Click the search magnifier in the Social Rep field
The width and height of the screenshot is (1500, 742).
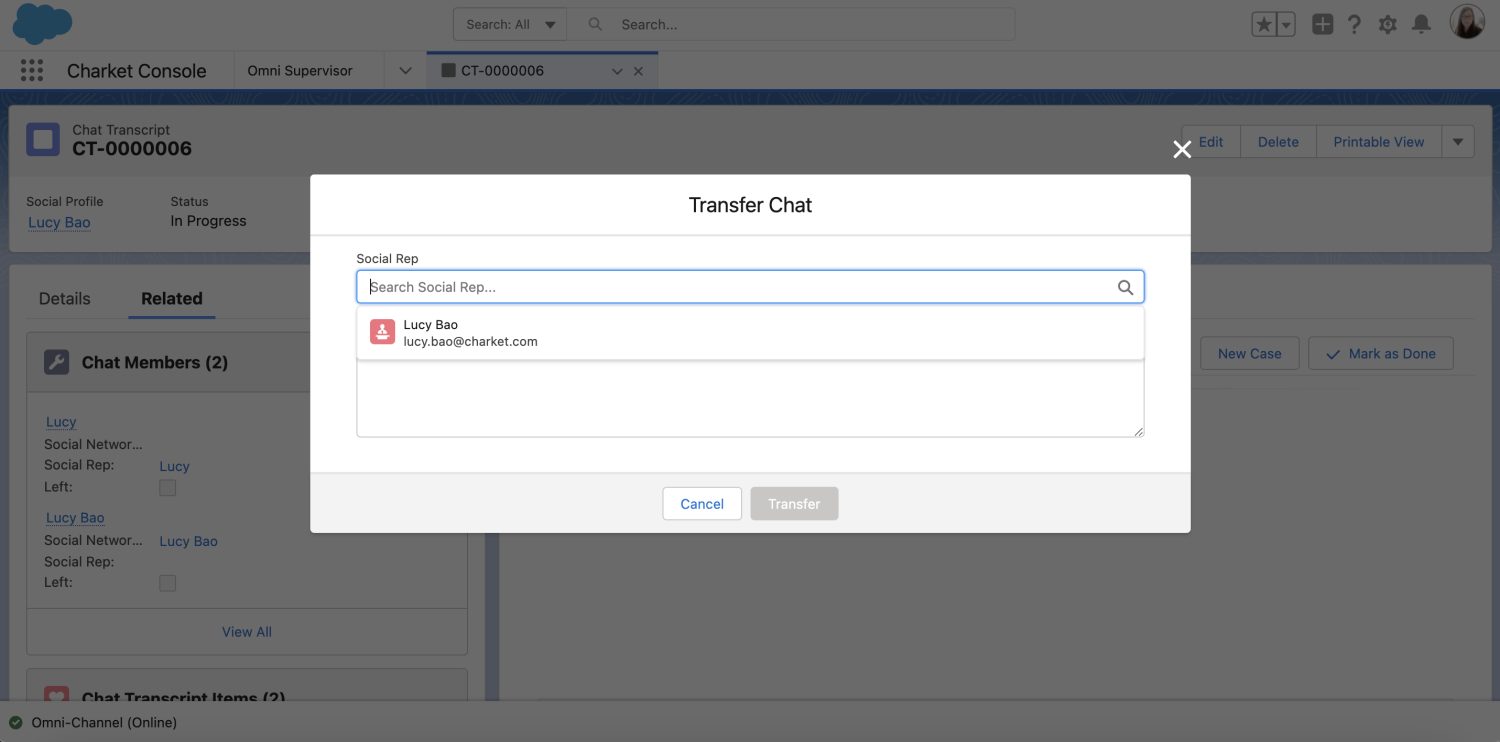coord(1125,287)
